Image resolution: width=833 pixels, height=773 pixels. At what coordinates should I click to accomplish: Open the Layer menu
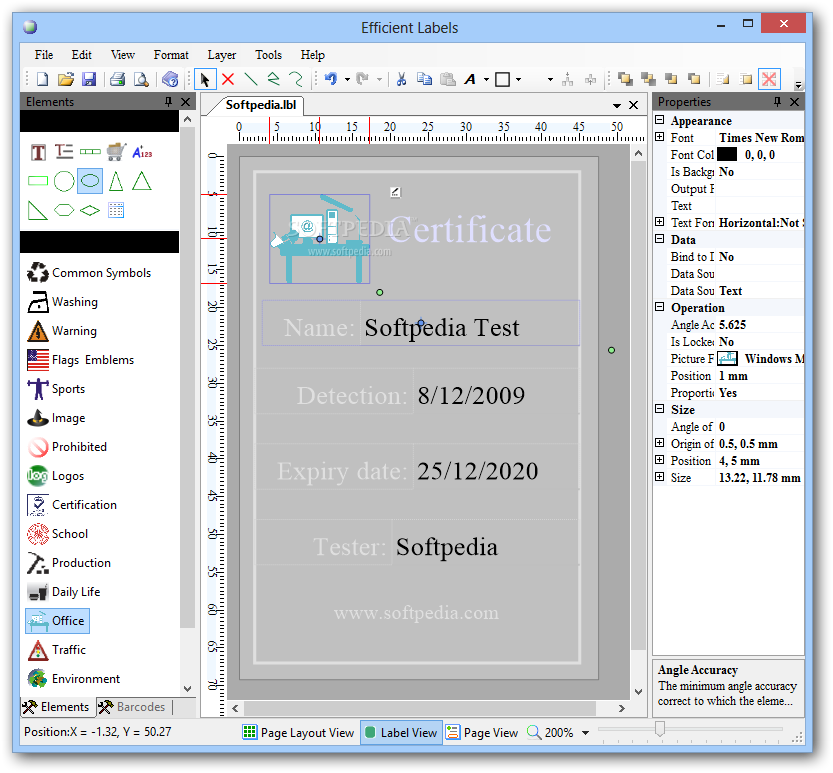pyautogui.click(x=222, y=55)
